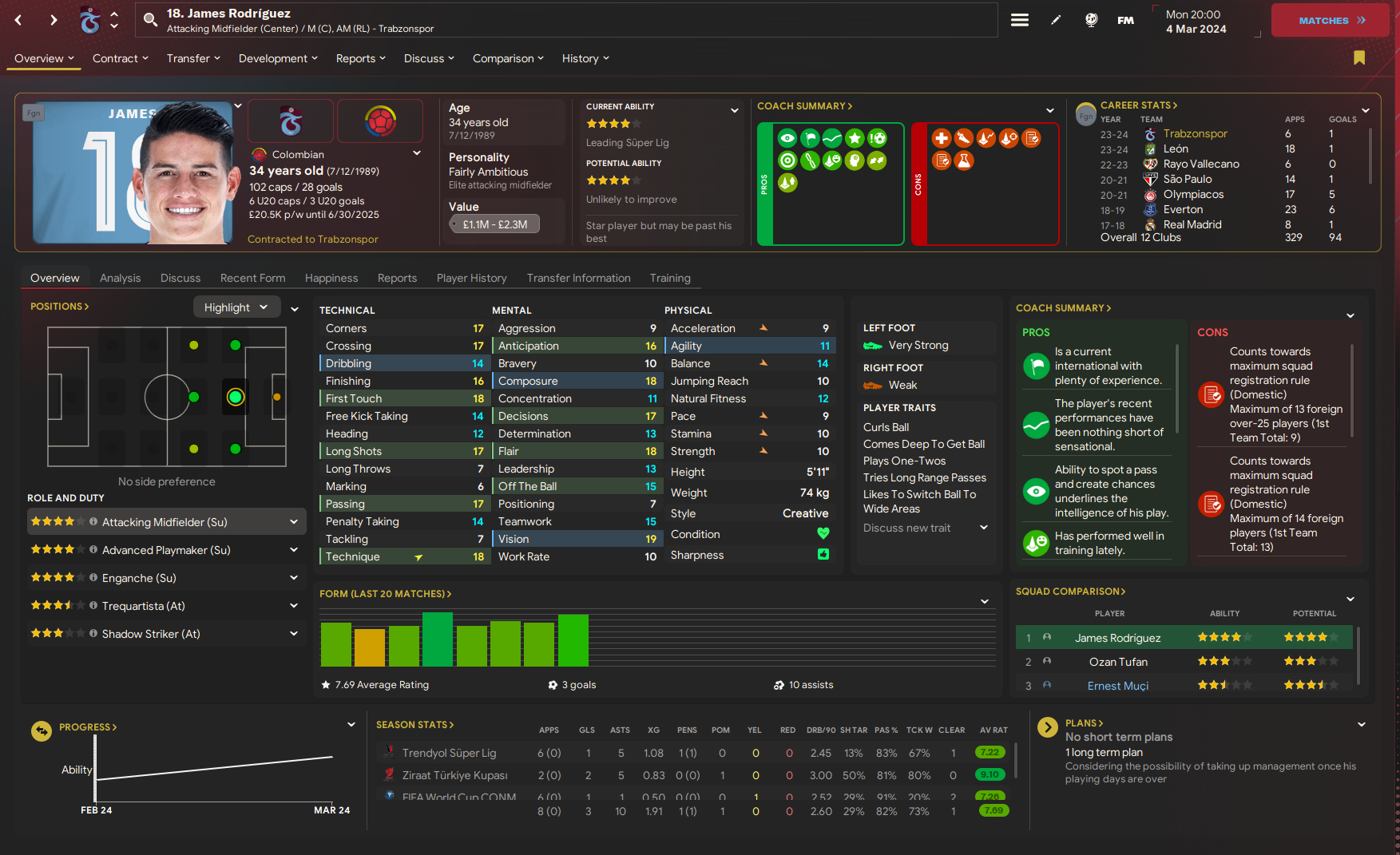
Task: Click the tallest green form bar
Action: (x=437, y=639)
